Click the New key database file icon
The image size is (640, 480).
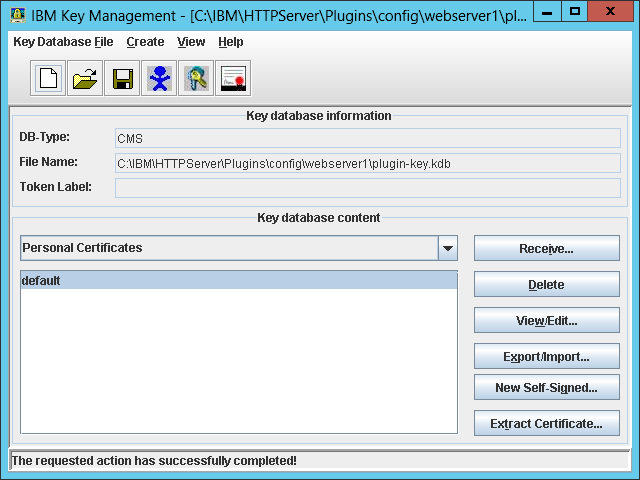tap(49, 78)
